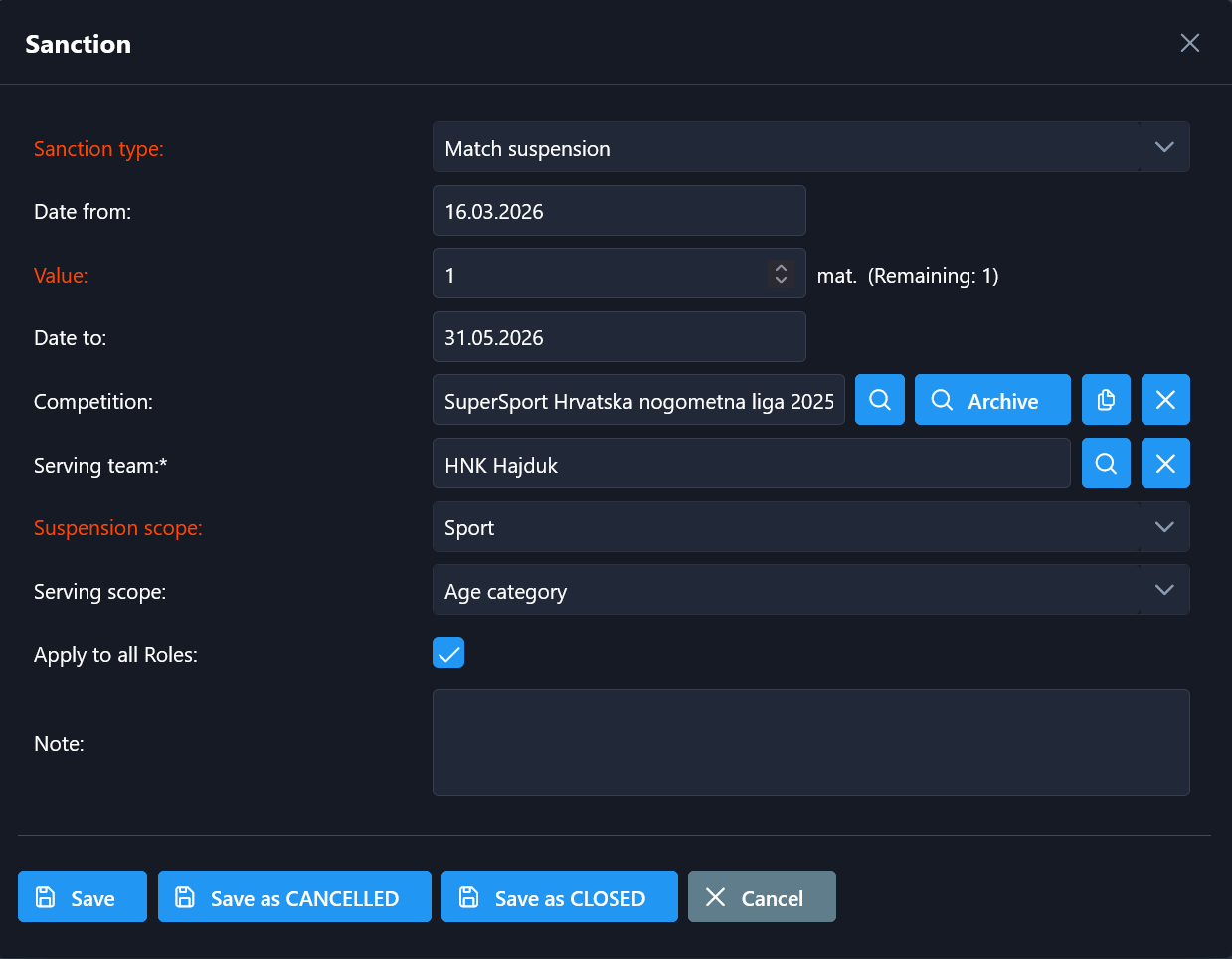This screenshot has height=959, width=1232.
Task: Increase the Value stepper up arrow
Action: [x=781, y=267]
